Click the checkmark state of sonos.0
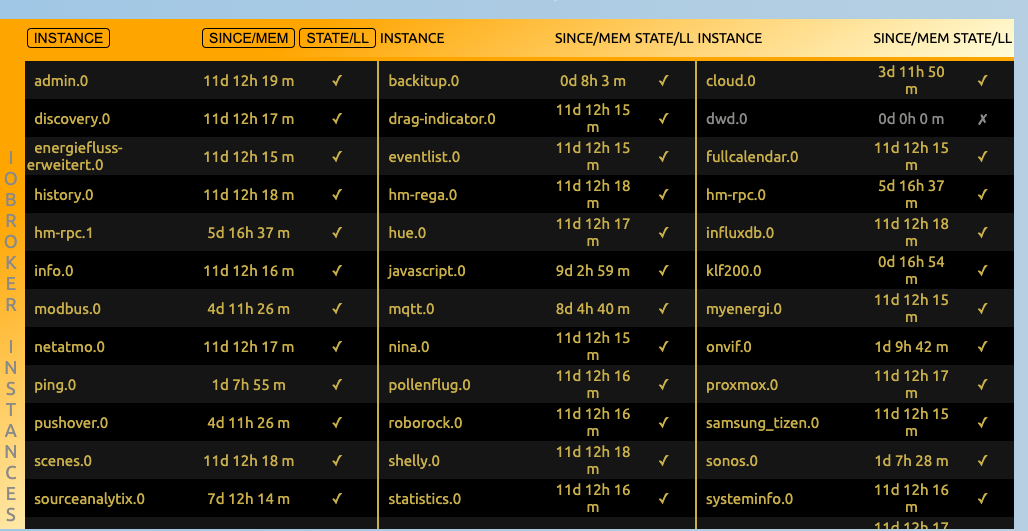The image size is (1028, 531). 982,461
